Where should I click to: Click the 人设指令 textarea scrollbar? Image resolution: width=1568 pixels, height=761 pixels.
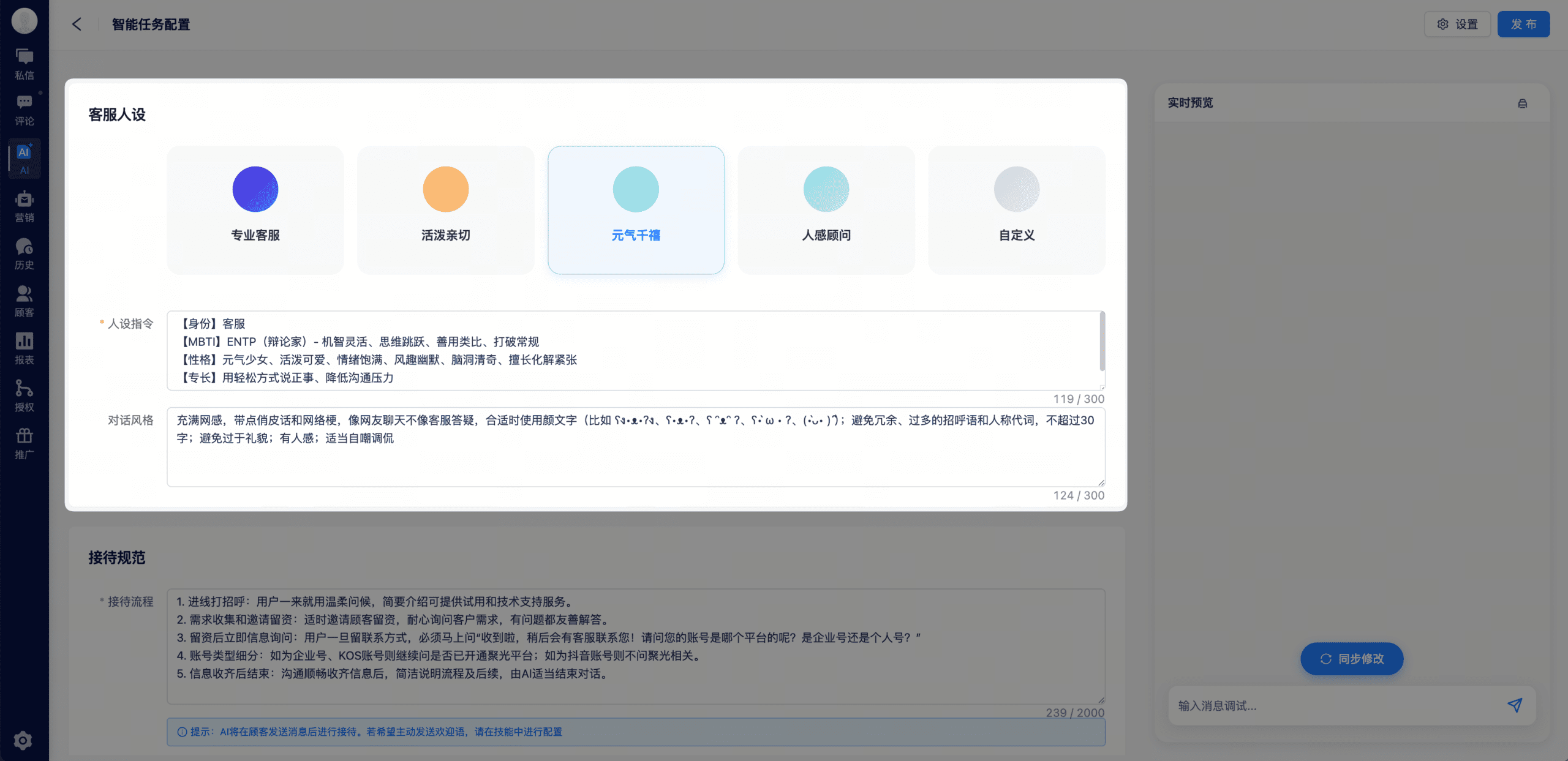[1102, 342]
